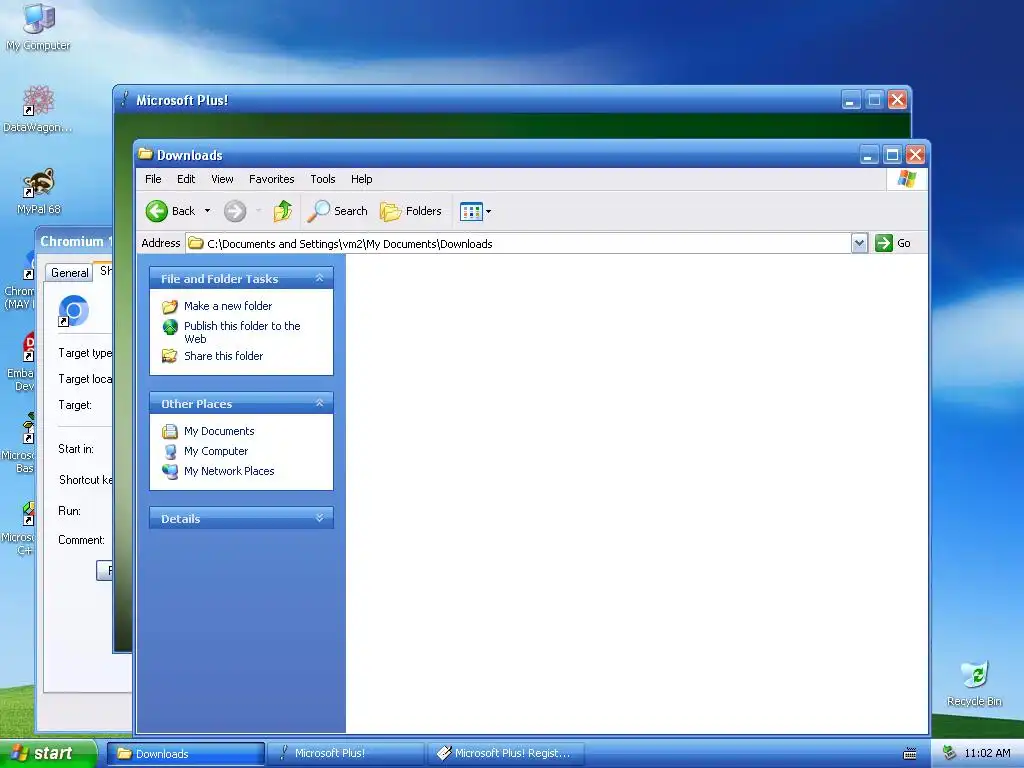Click the green Back arrow button

tap(157, 211)
